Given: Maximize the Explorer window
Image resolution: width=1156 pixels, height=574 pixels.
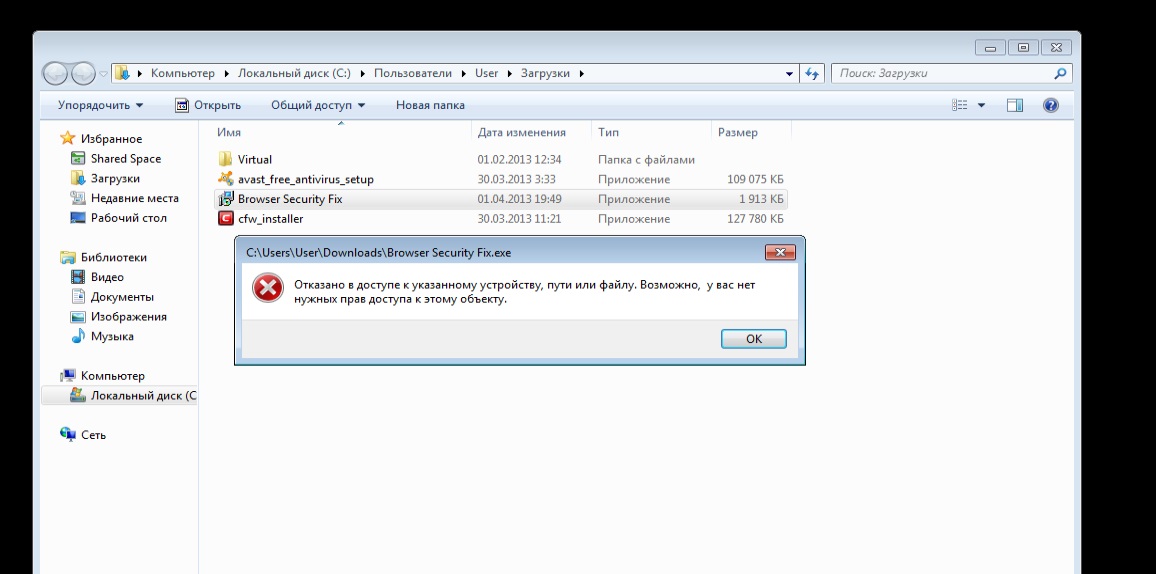Looking at the screenshot, I should (1023, 48).
